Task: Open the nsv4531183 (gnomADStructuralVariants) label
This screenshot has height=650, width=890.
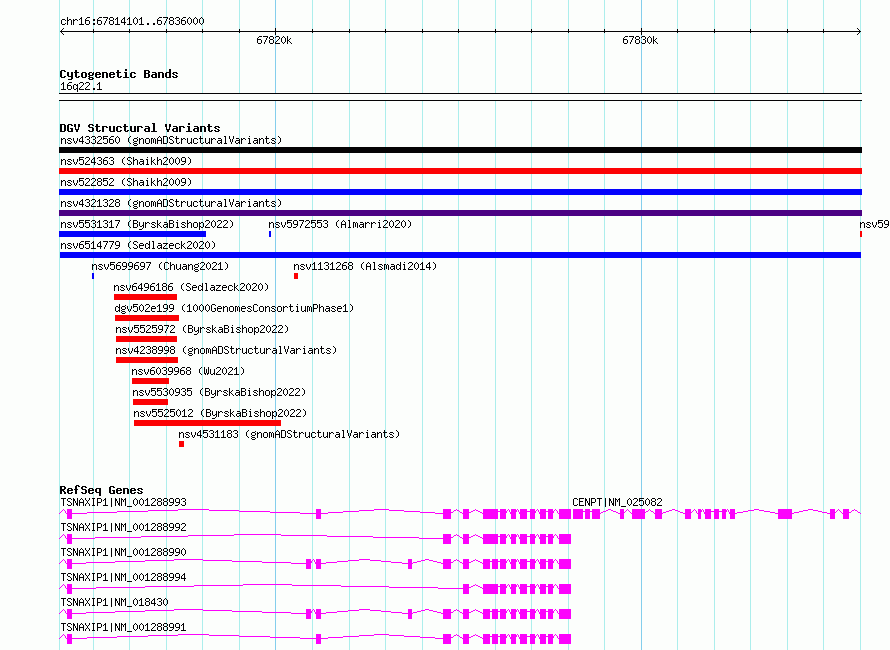Action: [x=289, y=434]
